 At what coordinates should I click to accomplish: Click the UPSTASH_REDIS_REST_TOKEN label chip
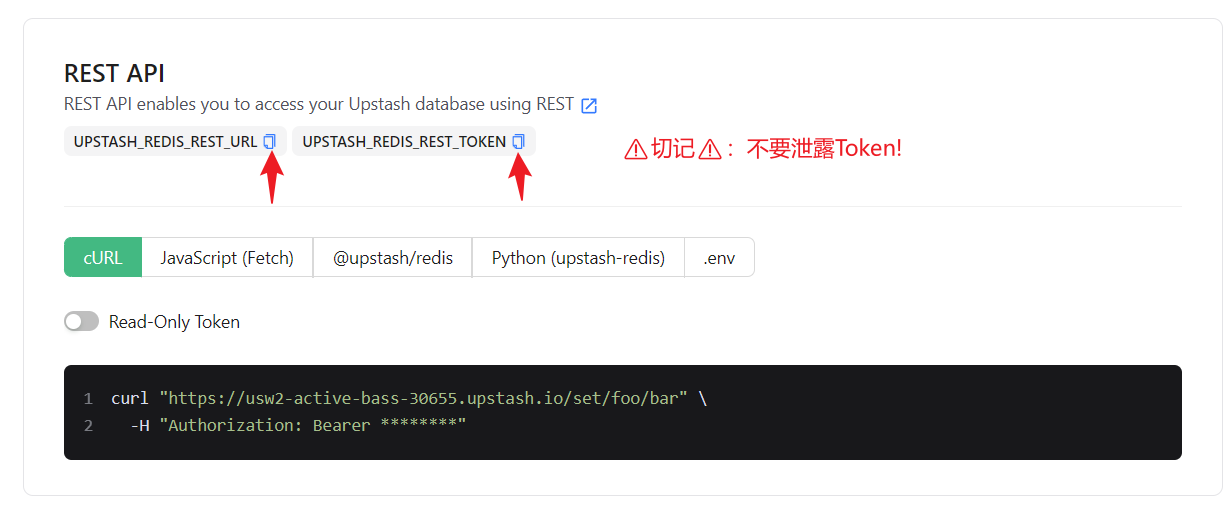403,142
